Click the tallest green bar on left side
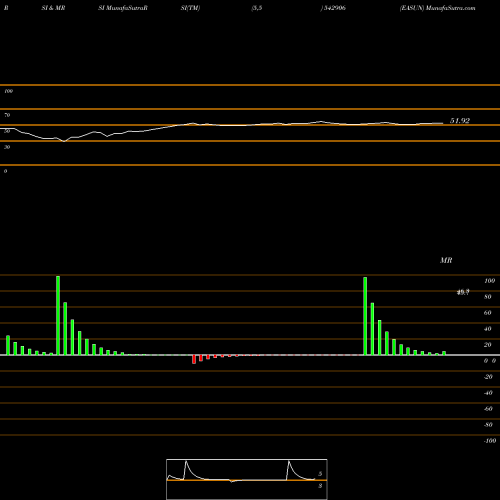 tap(58, 315)
